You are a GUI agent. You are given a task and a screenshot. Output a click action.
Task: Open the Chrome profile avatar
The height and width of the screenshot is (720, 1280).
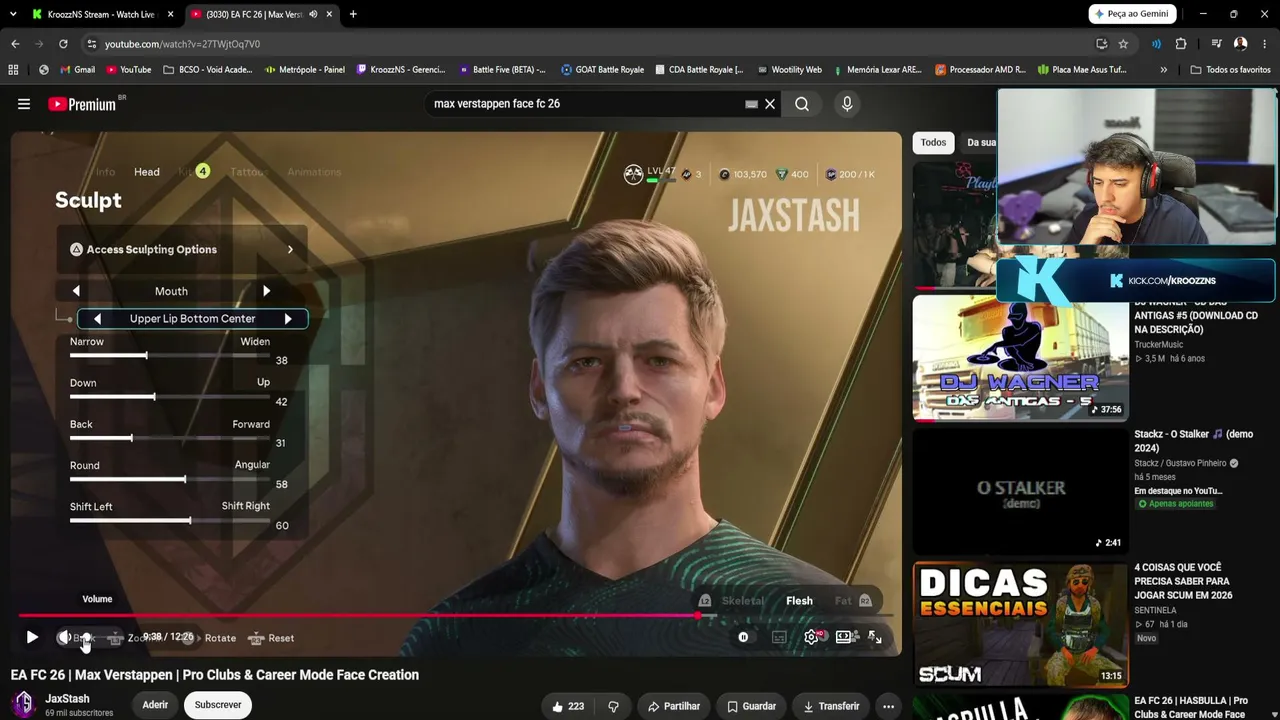[1240, 44]
